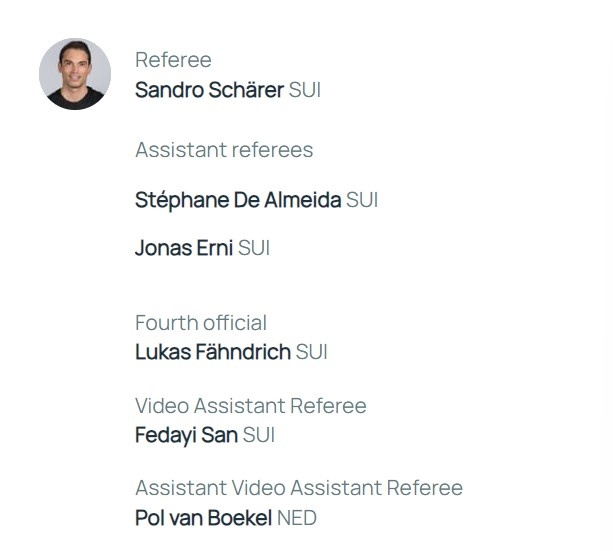613x551 pixels.
Task: Click the SUI code beside Stéphane De Almeida
Action: point(362,200)
